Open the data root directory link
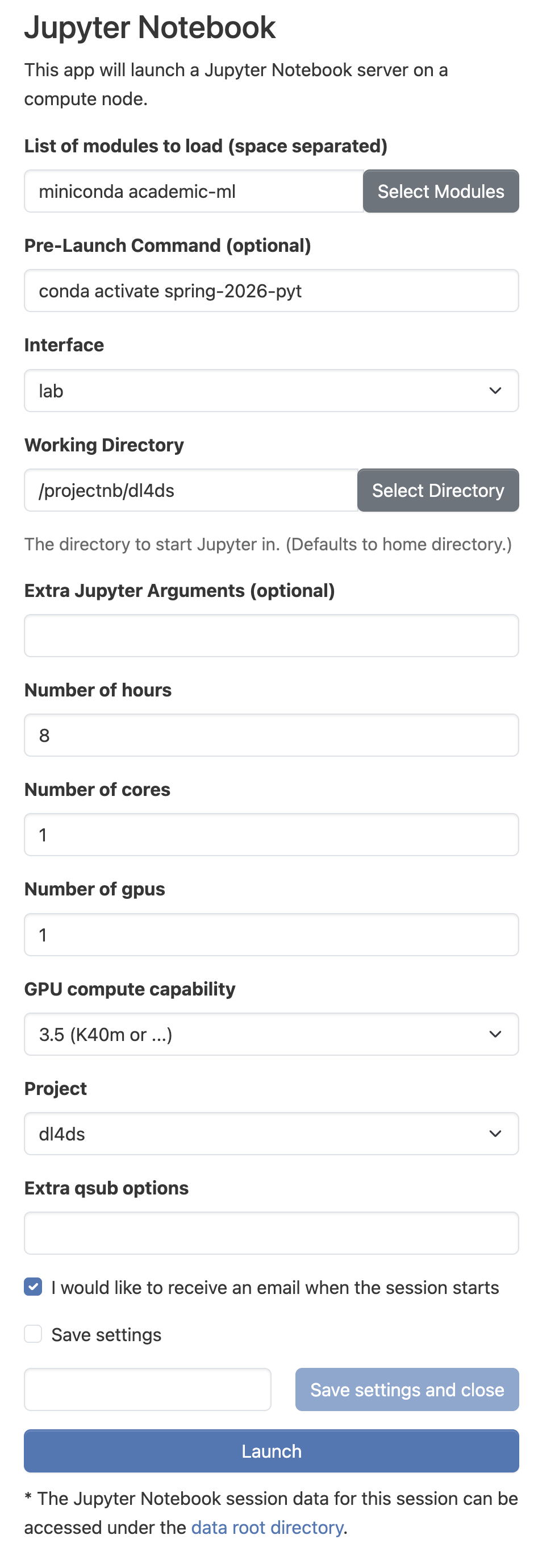 coord(267,1527)
